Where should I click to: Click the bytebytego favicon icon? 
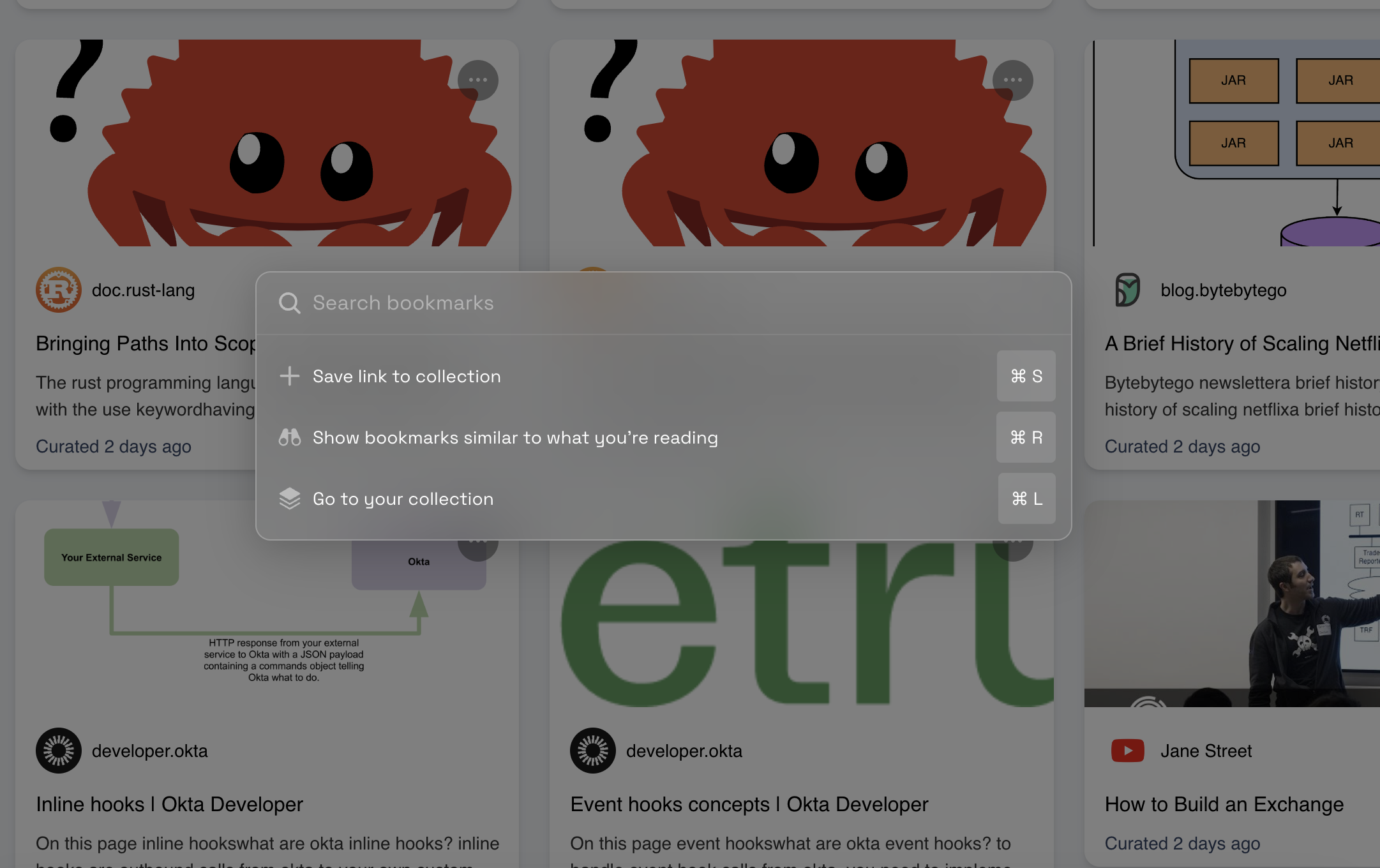(x=1127, y=290)
